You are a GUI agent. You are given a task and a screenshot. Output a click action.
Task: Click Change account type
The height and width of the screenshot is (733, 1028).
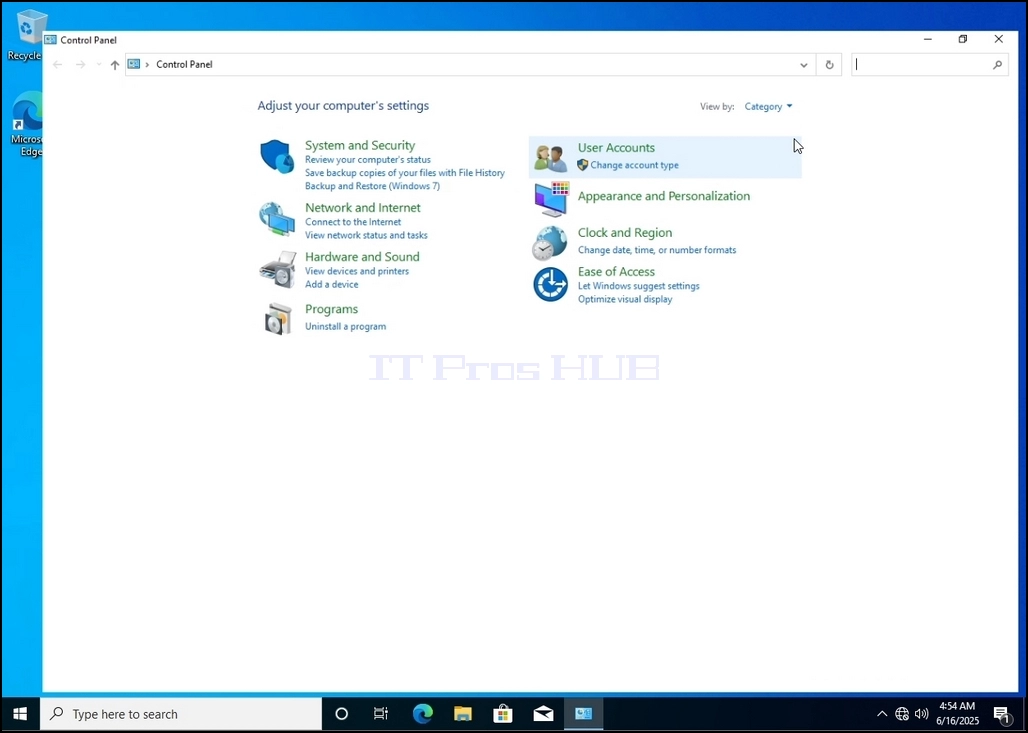pyautogui.click(x=634, y=165)
